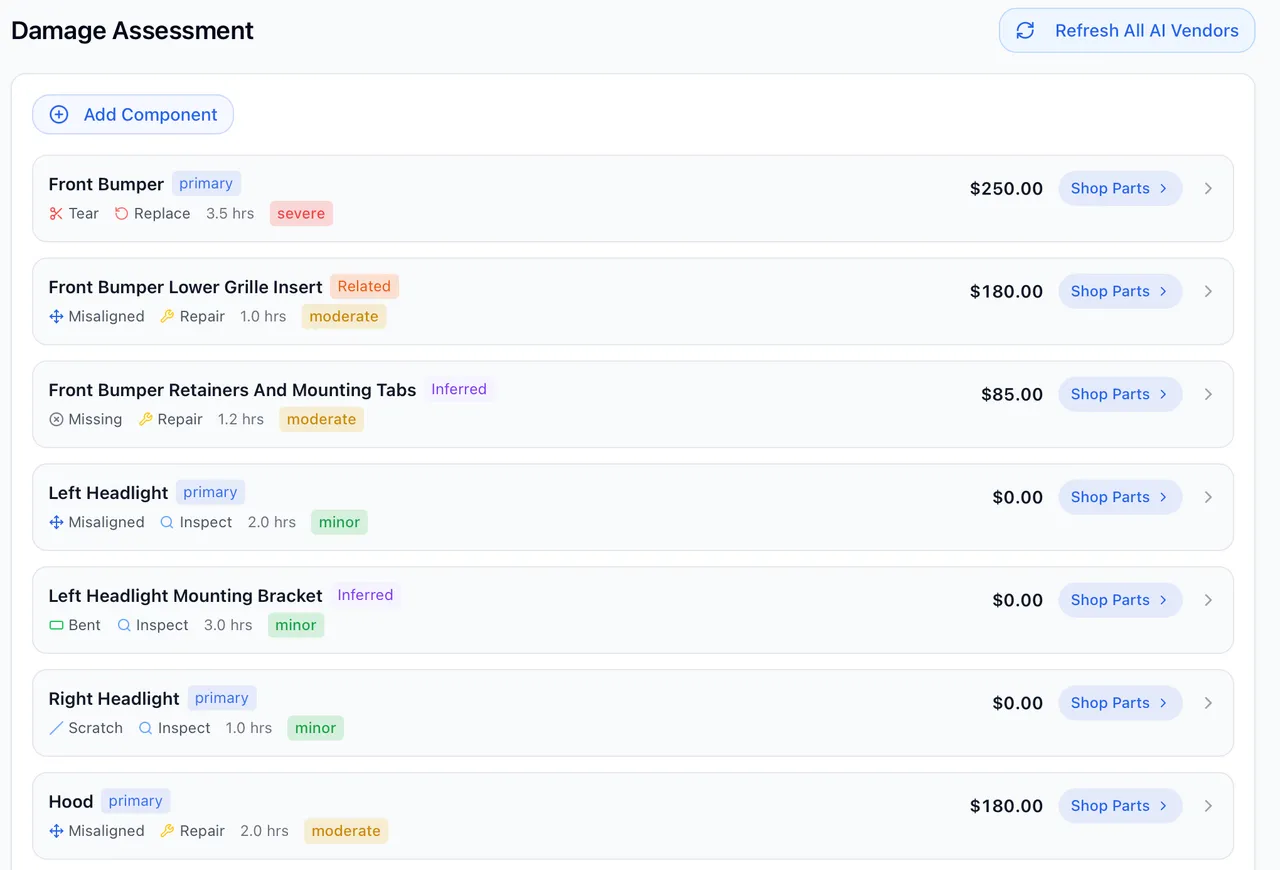Expand the Left Headlight row chevron
Screen dimensions: 1280x870
click(1208, 498)
